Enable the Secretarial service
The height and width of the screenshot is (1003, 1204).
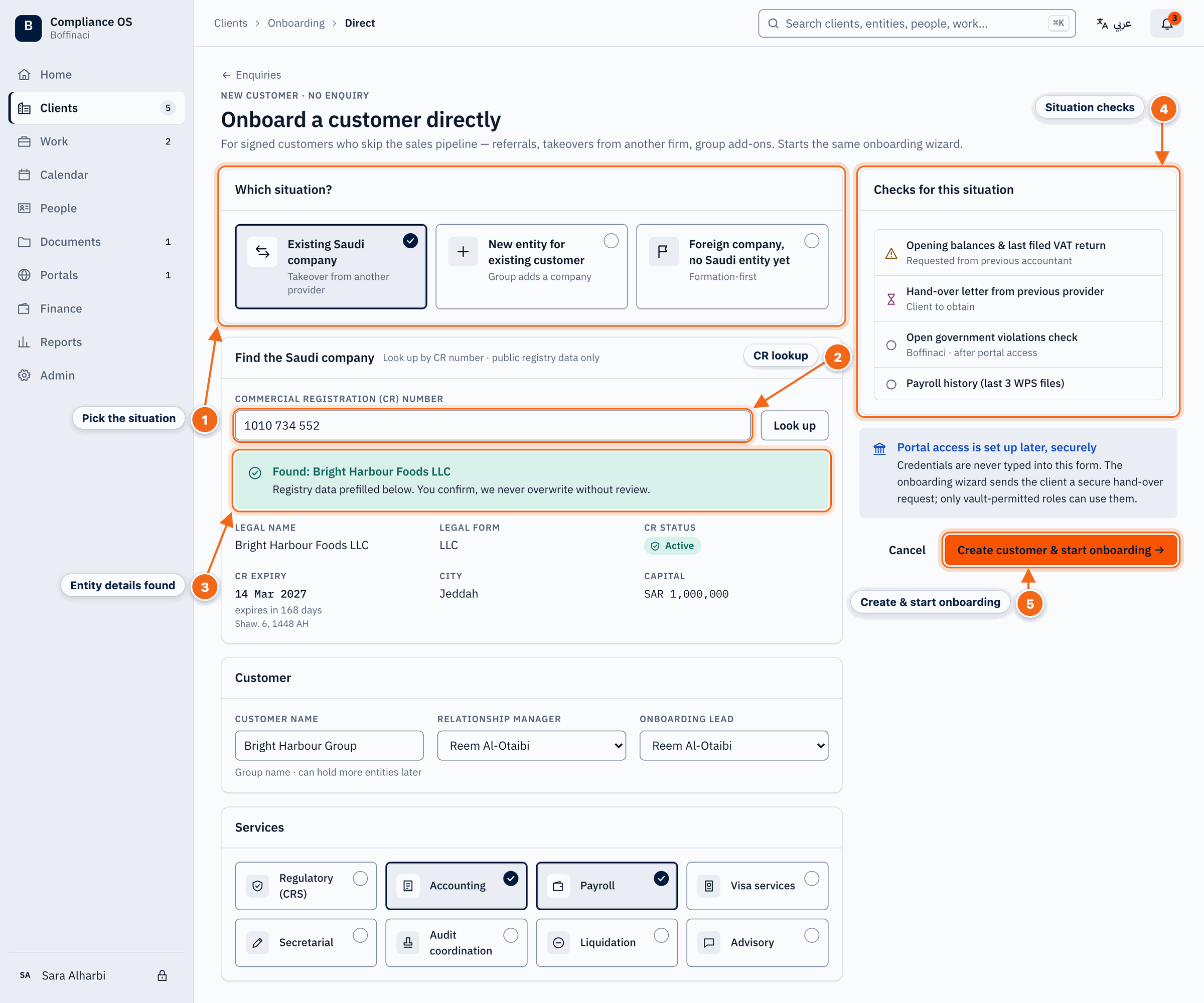(x=306, y=942)
